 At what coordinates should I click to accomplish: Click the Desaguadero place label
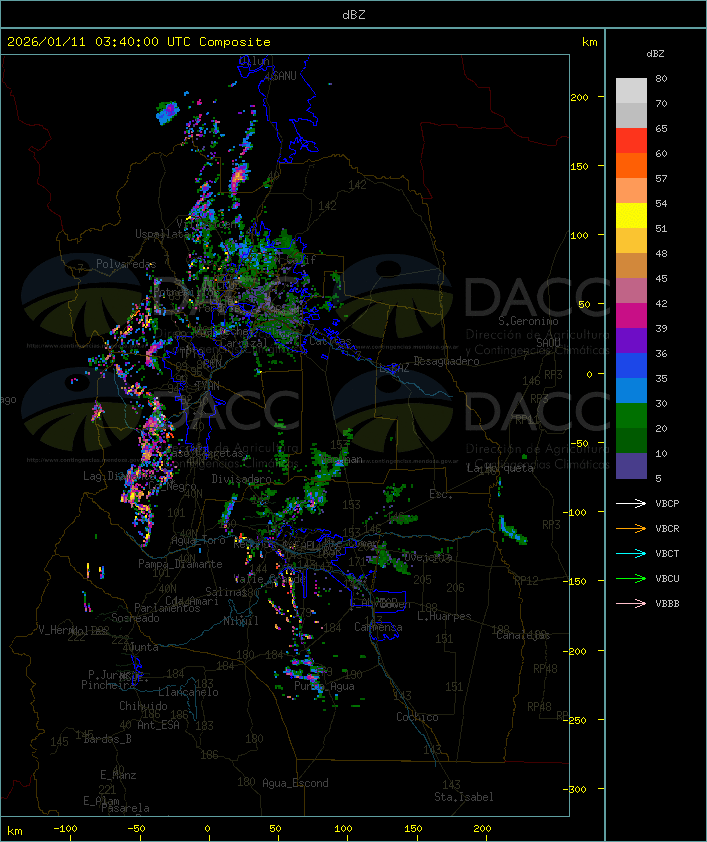[446, 361]
